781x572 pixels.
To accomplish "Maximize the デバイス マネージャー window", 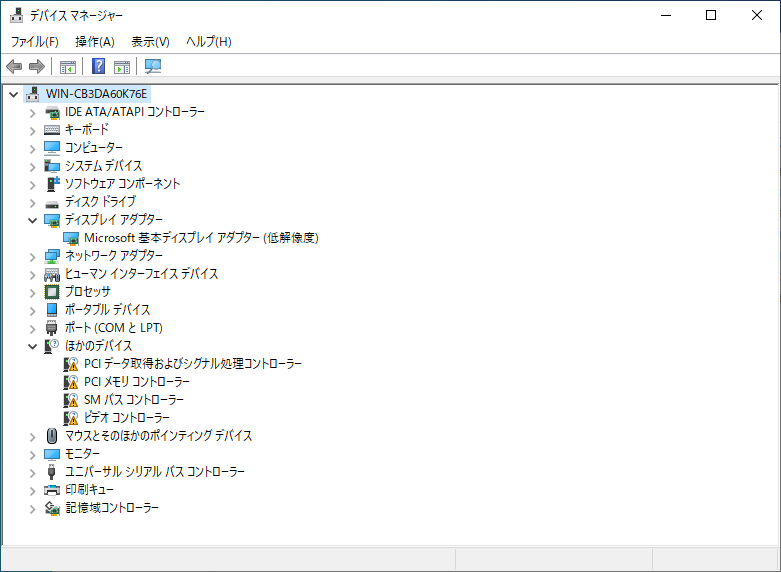I will pyautogui.click(x=711, y=15).
